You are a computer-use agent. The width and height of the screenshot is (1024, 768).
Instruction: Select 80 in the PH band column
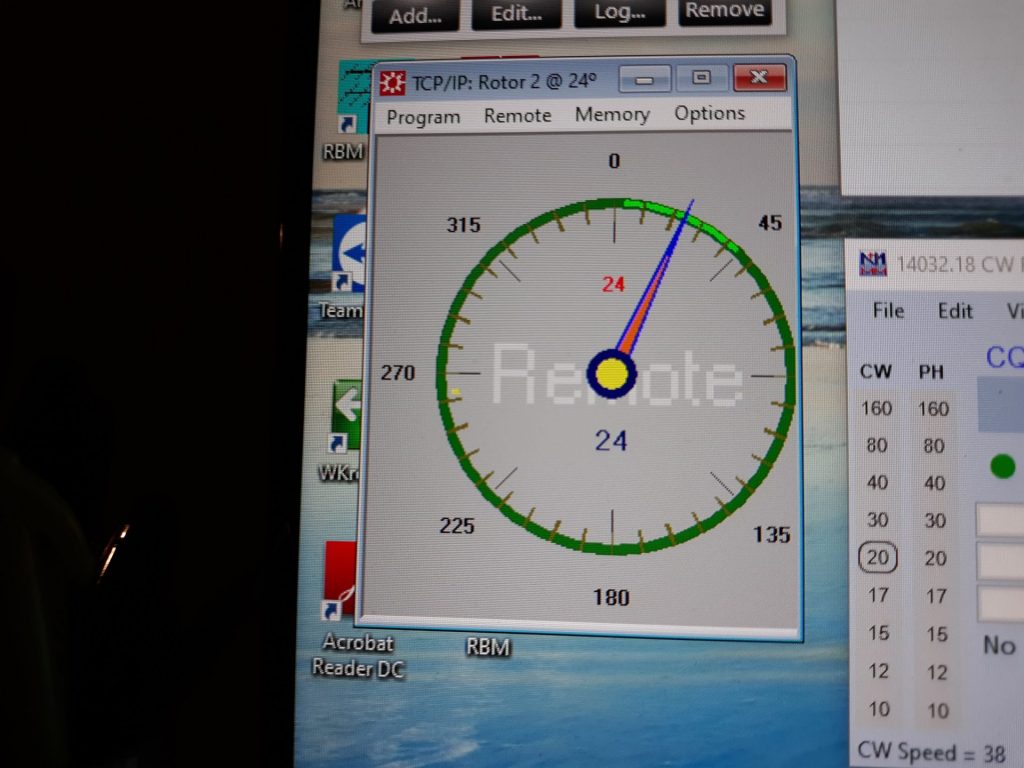[x=934, y=446]
